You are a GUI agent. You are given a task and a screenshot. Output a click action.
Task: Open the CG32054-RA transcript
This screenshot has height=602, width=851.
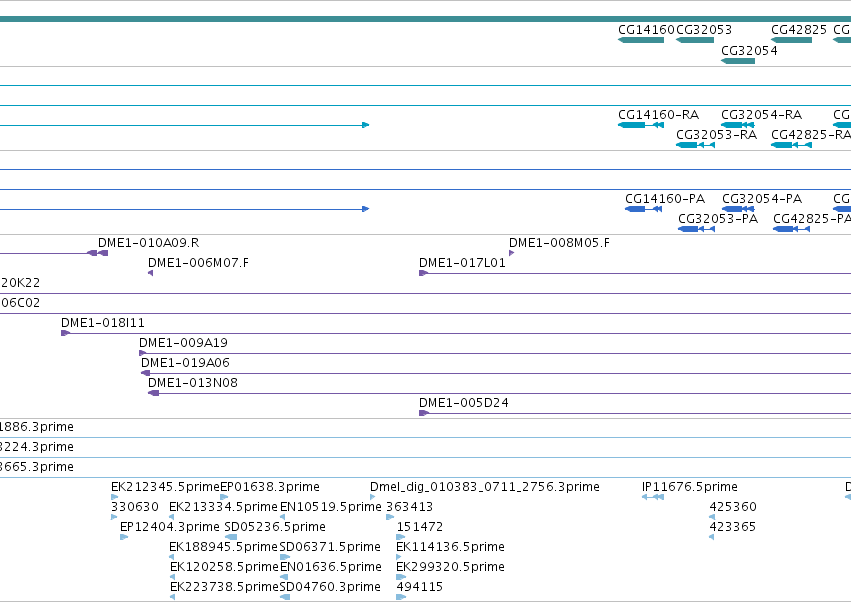tap(738, 125)
